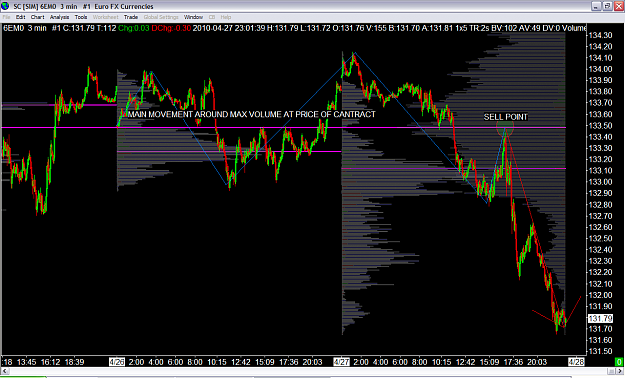Viewport: 625px width, 378px height.
Task: Close the chart window
Action: click(619, 6)
